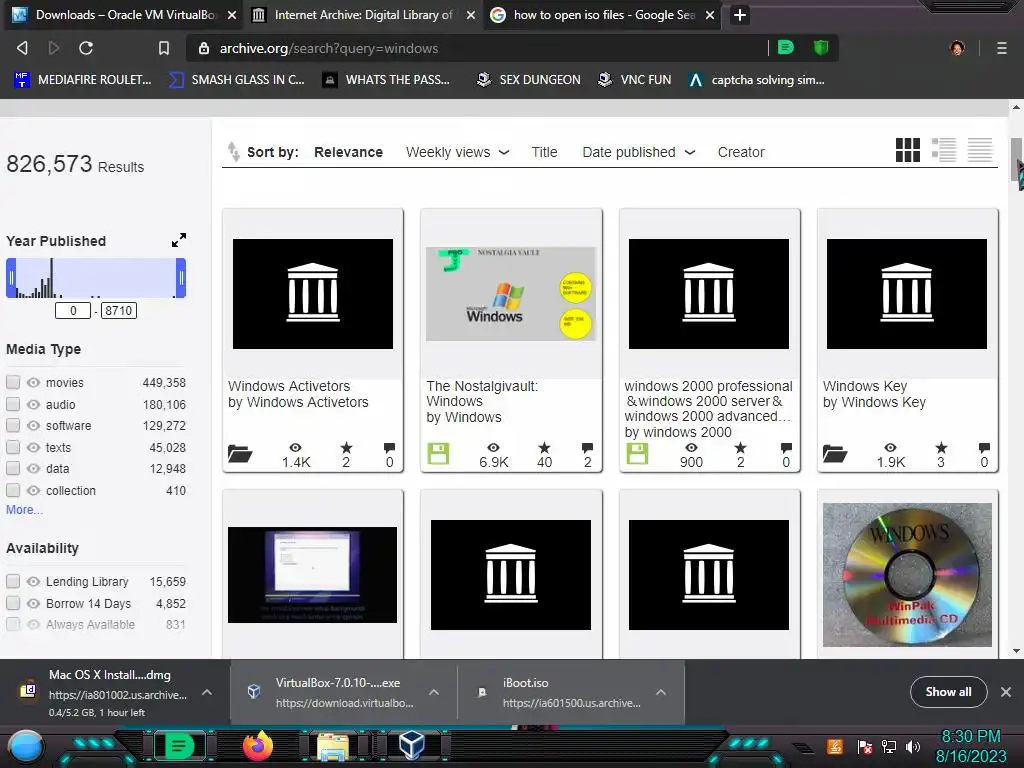This screenshot has height=768, width=1024.
Task: Check the Borrow 14 Days filter
Action: pos(13,603)
